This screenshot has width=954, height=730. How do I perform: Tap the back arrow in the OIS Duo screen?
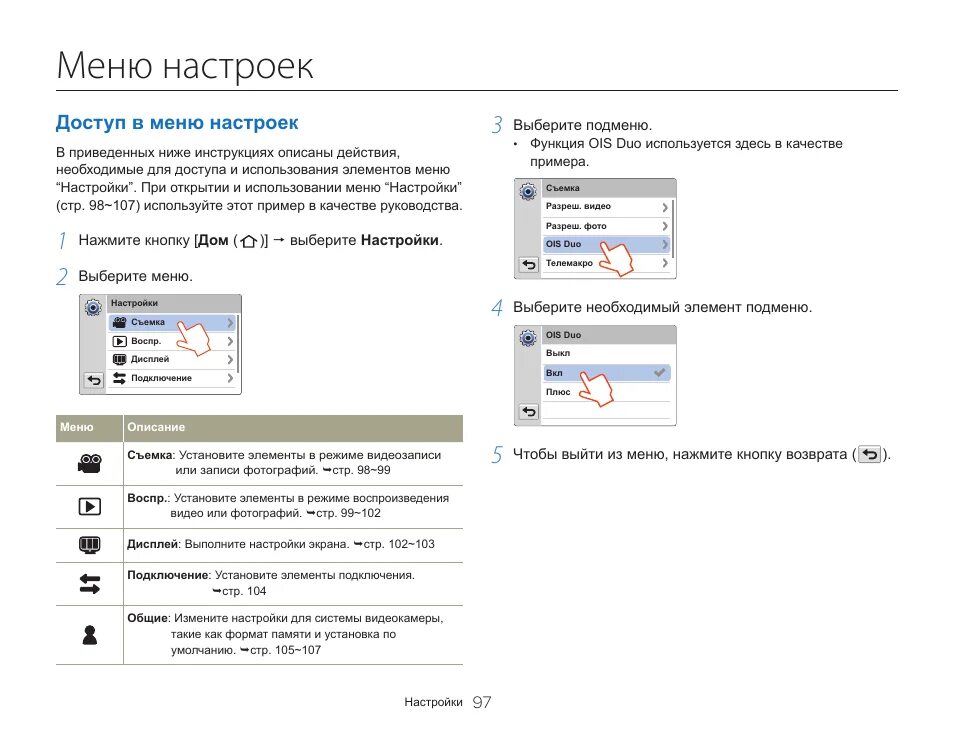pos(529,412)
